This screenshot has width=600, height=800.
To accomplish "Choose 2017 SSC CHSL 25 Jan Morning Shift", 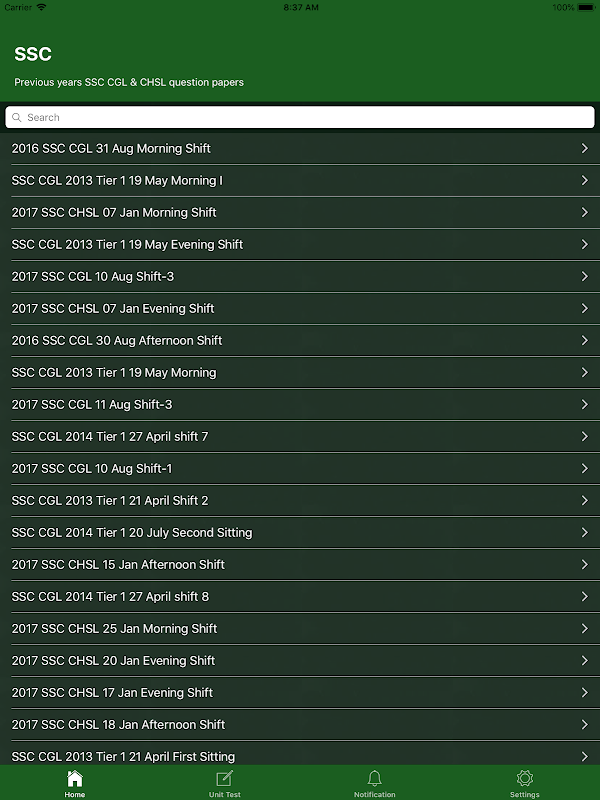I will coord(114,629).
